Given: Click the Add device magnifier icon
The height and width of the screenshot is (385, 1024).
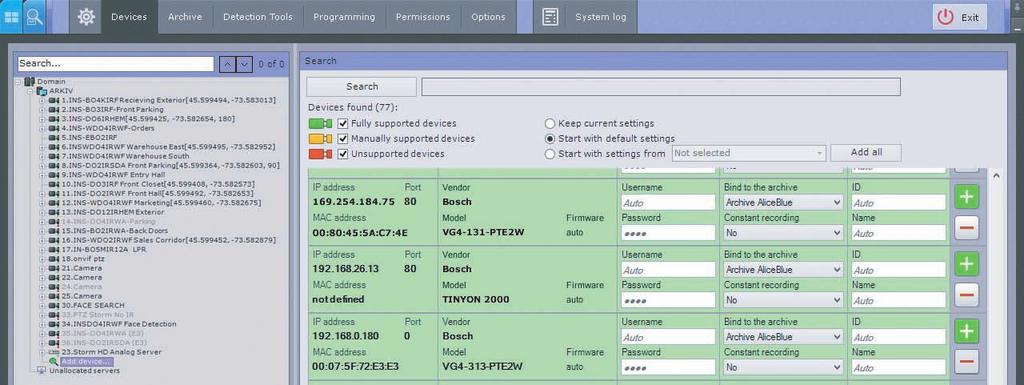Looking at the screenshot, I should tap(54, 361).
